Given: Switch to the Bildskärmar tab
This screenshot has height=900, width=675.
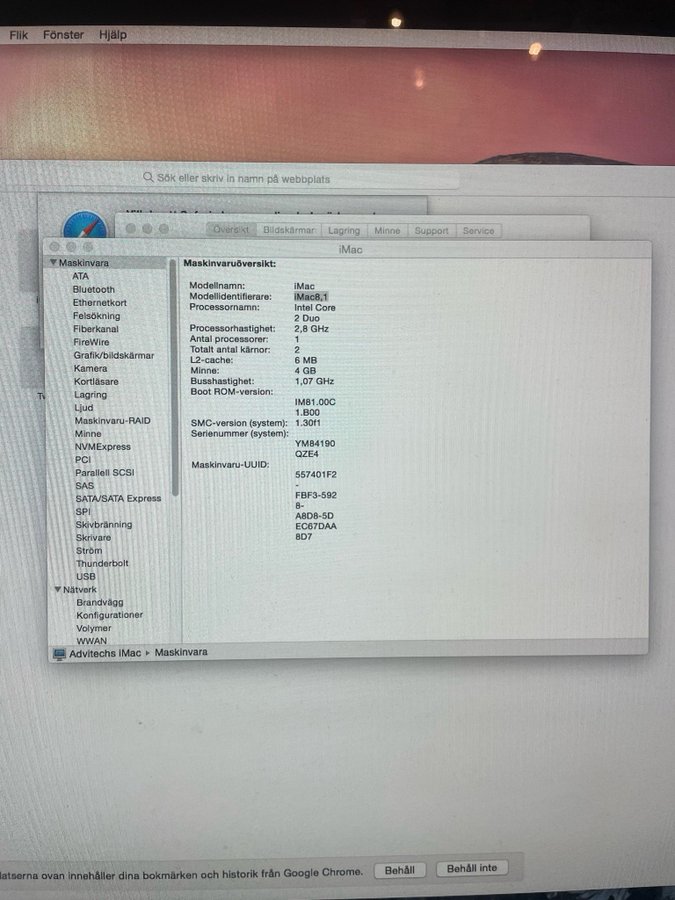Looking at the screenshot, I should pos(288,230).
